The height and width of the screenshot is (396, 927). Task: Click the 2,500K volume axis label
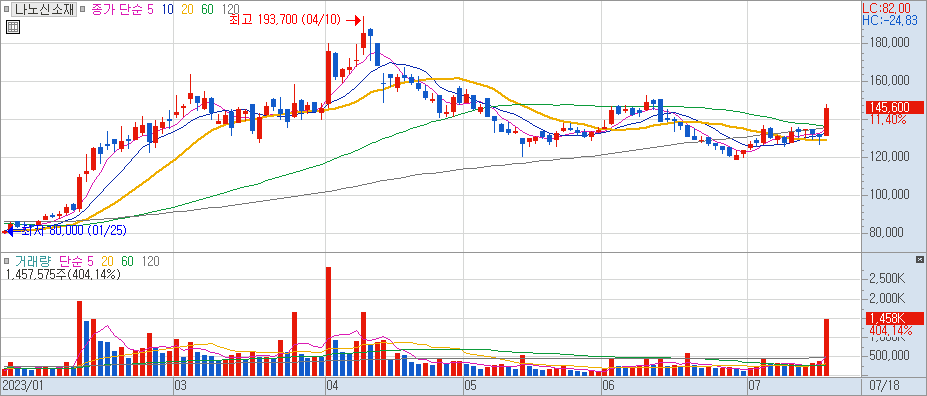[x=887, y=279]
